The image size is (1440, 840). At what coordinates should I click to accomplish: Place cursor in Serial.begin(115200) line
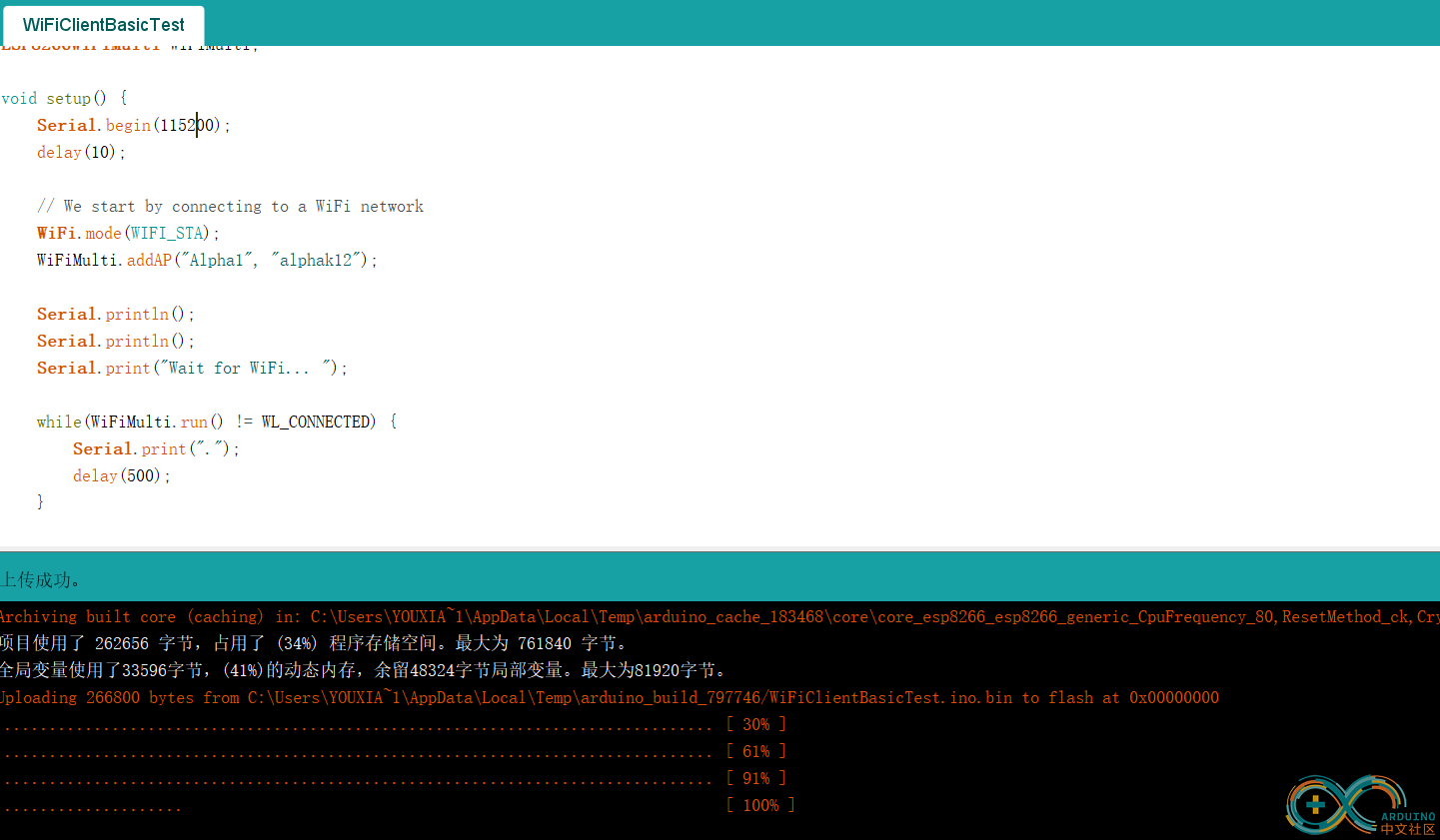point(133,125)
